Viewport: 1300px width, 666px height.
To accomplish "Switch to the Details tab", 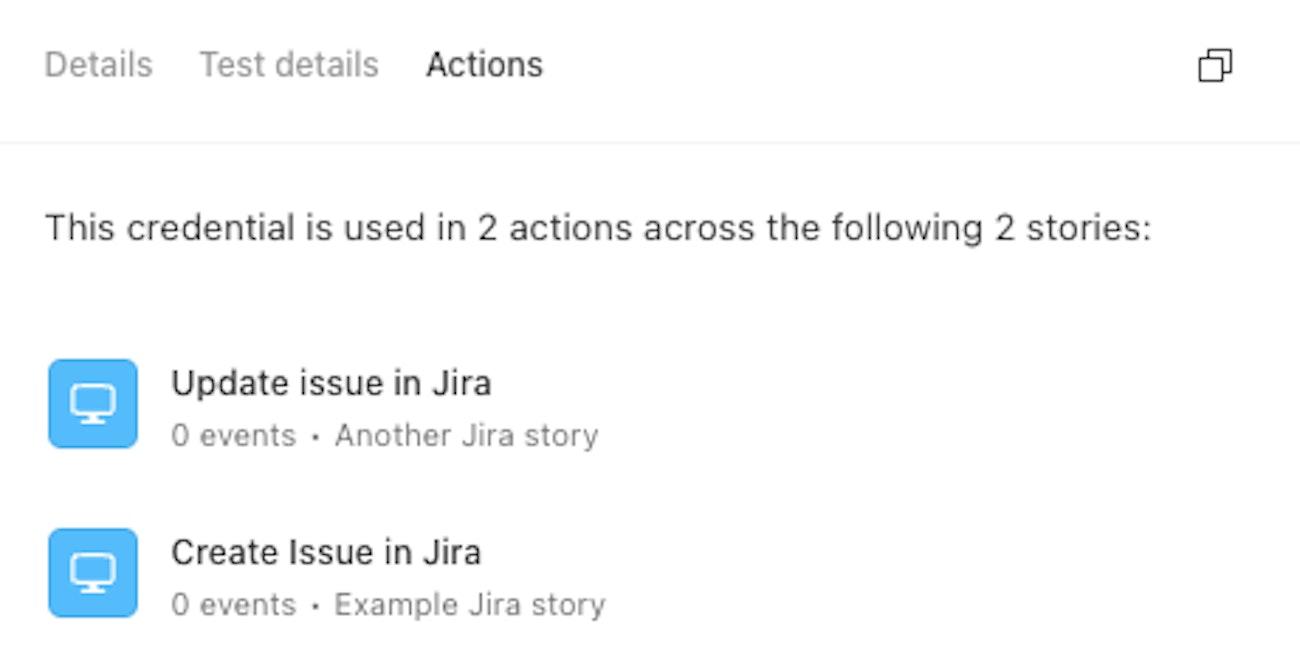I will click(x=98, y=65).
